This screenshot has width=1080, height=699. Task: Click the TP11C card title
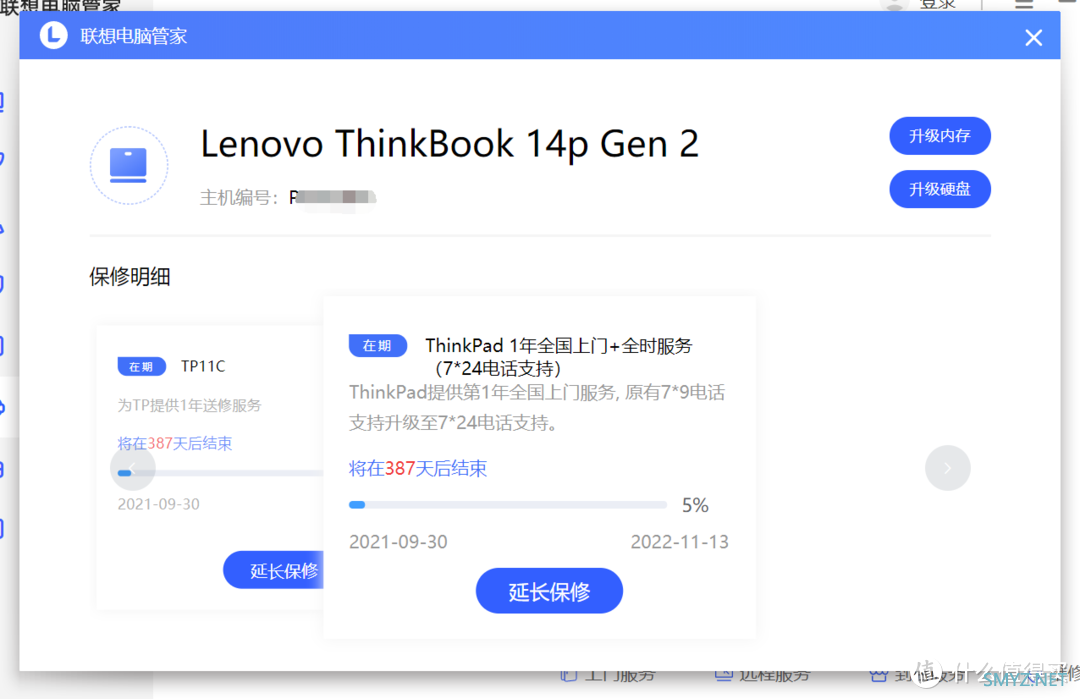click(x=203, y=366)
